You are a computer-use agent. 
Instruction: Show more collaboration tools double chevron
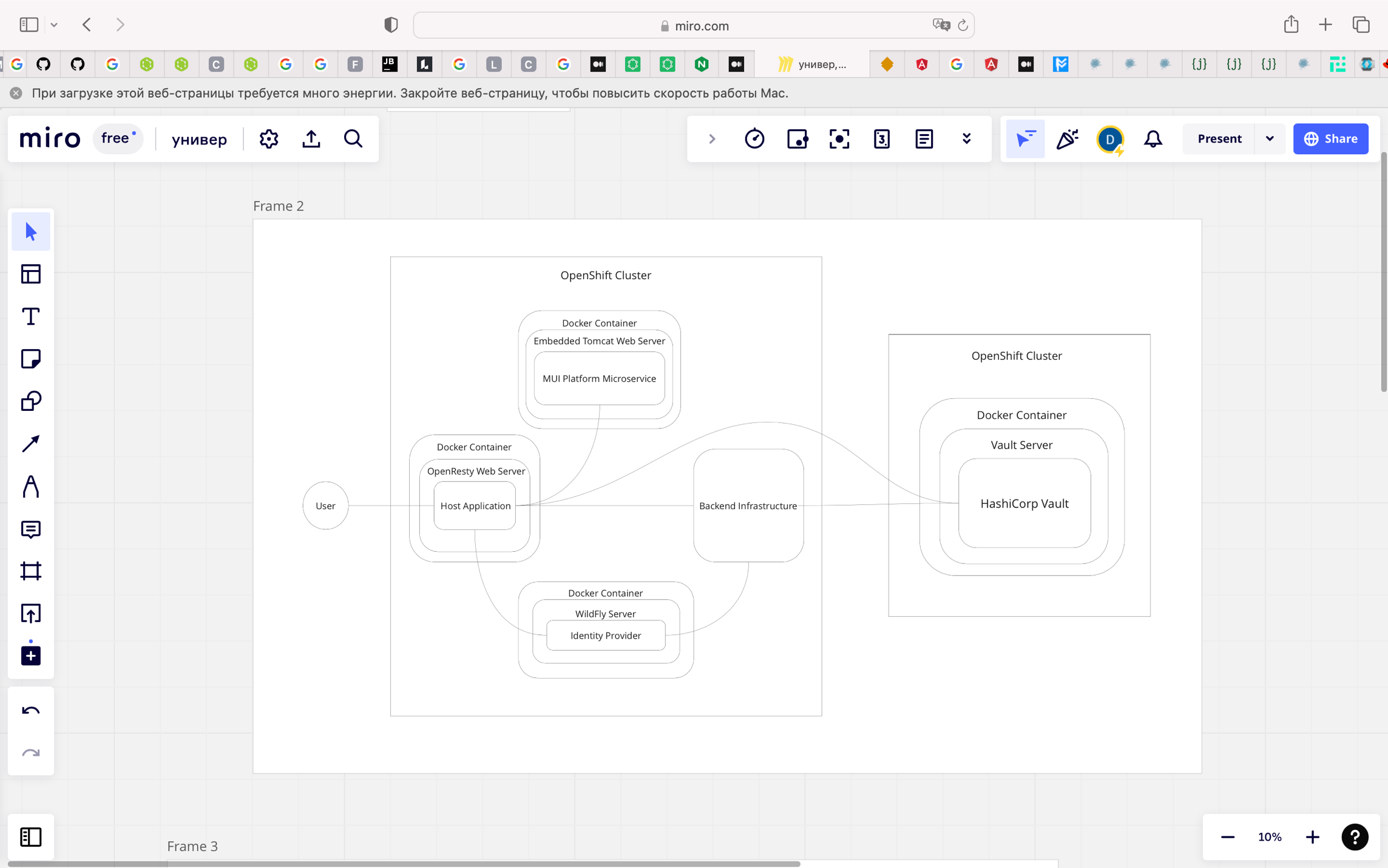coord(967,139)
